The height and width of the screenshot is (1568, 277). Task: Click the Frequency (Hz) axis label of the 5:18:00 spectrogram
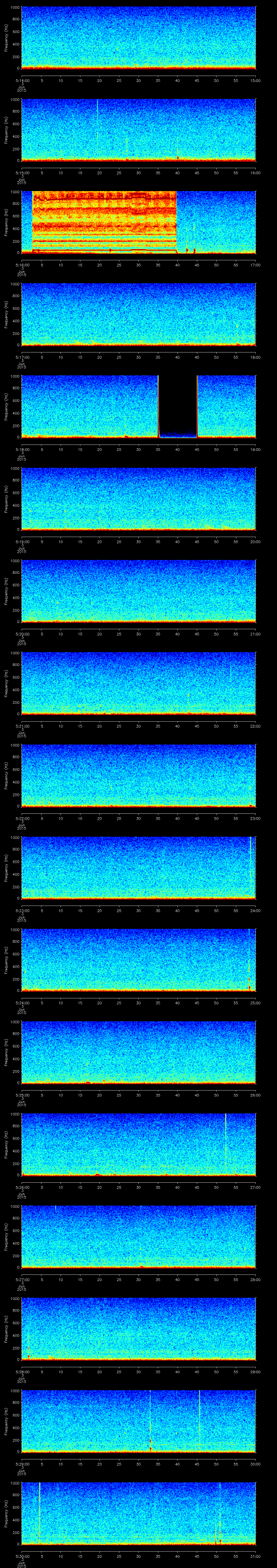click(x=7, y=407)
